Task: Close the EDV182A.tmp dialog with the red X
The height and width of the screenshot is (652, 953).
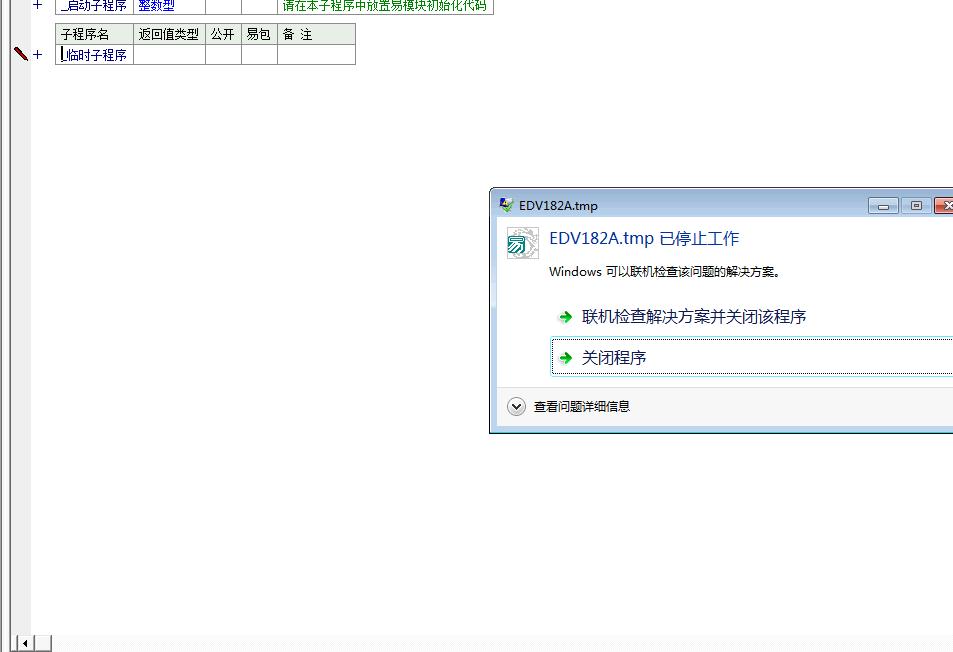Action: (x=944, y=206)
